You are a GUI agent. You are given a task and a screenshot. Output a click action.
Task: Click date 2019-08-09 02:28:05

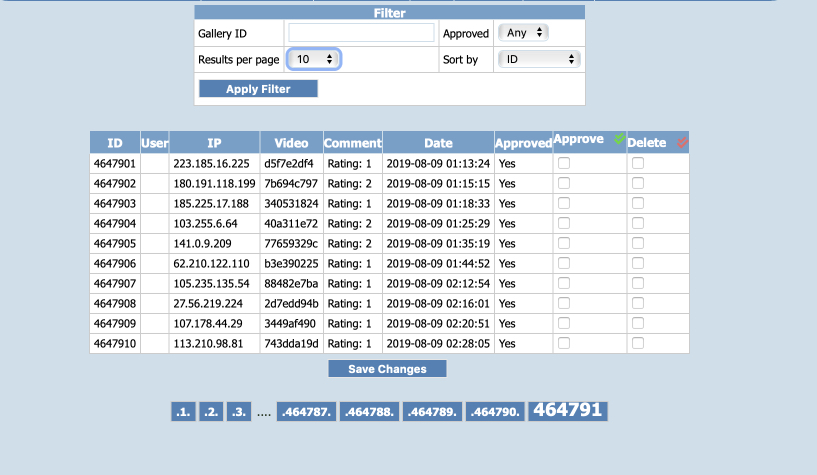(x=438, y=344)
